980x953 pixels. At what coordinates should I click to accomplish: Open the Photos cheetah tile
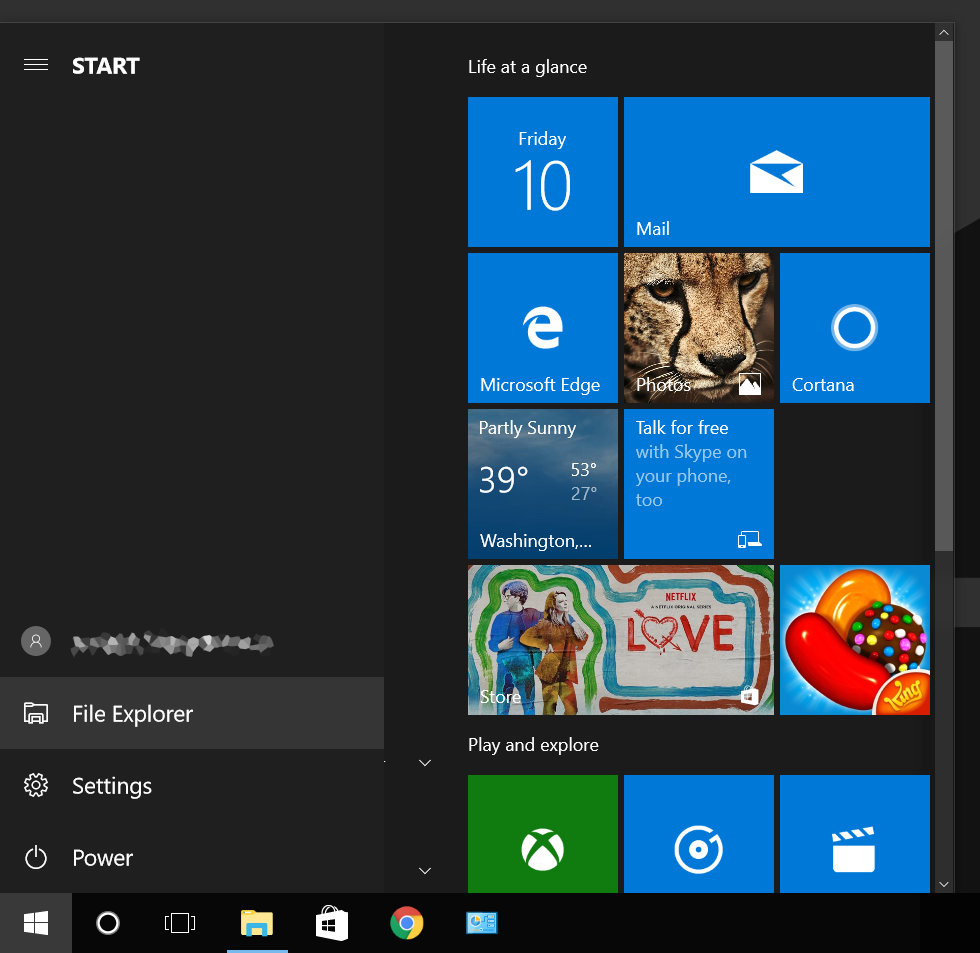click(x=698, y=327)
